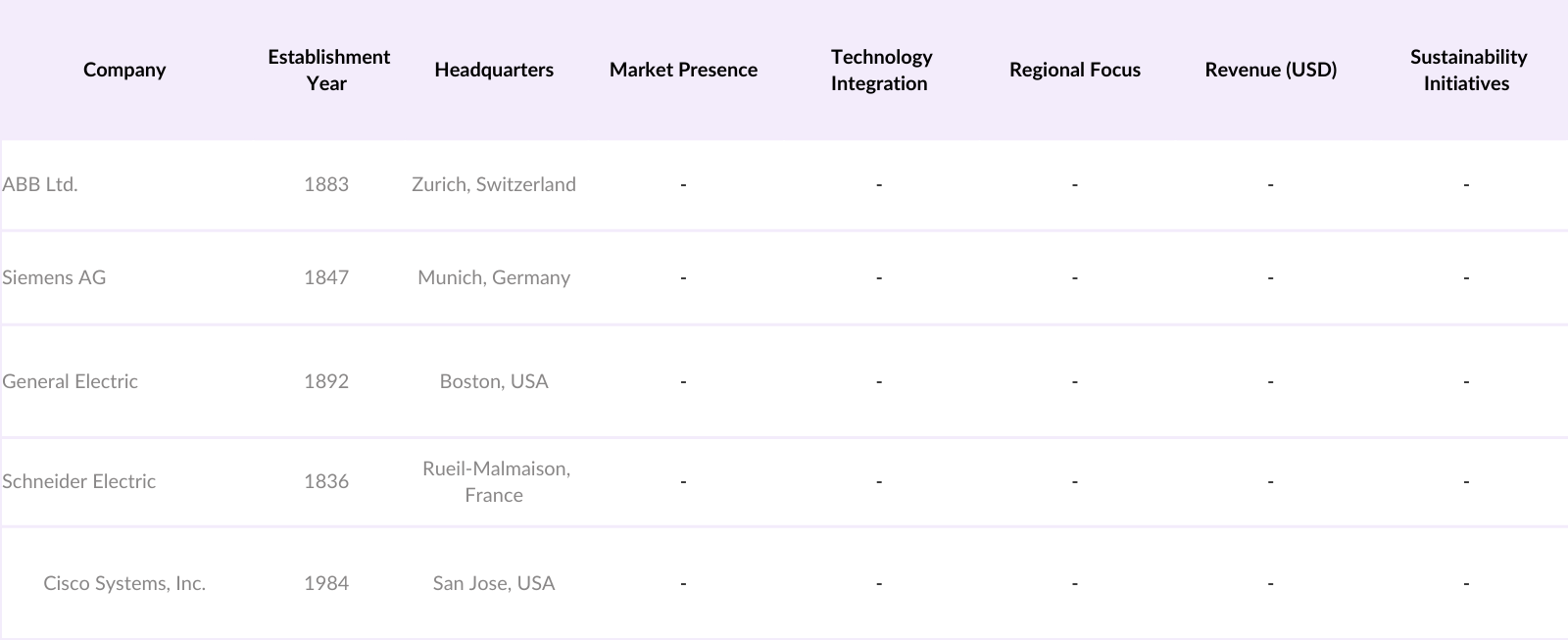Viewport: 1568px width, 640px height.
Task: Click the Zurich, Switzerland headquarters cell
Action: click(494, 184)
